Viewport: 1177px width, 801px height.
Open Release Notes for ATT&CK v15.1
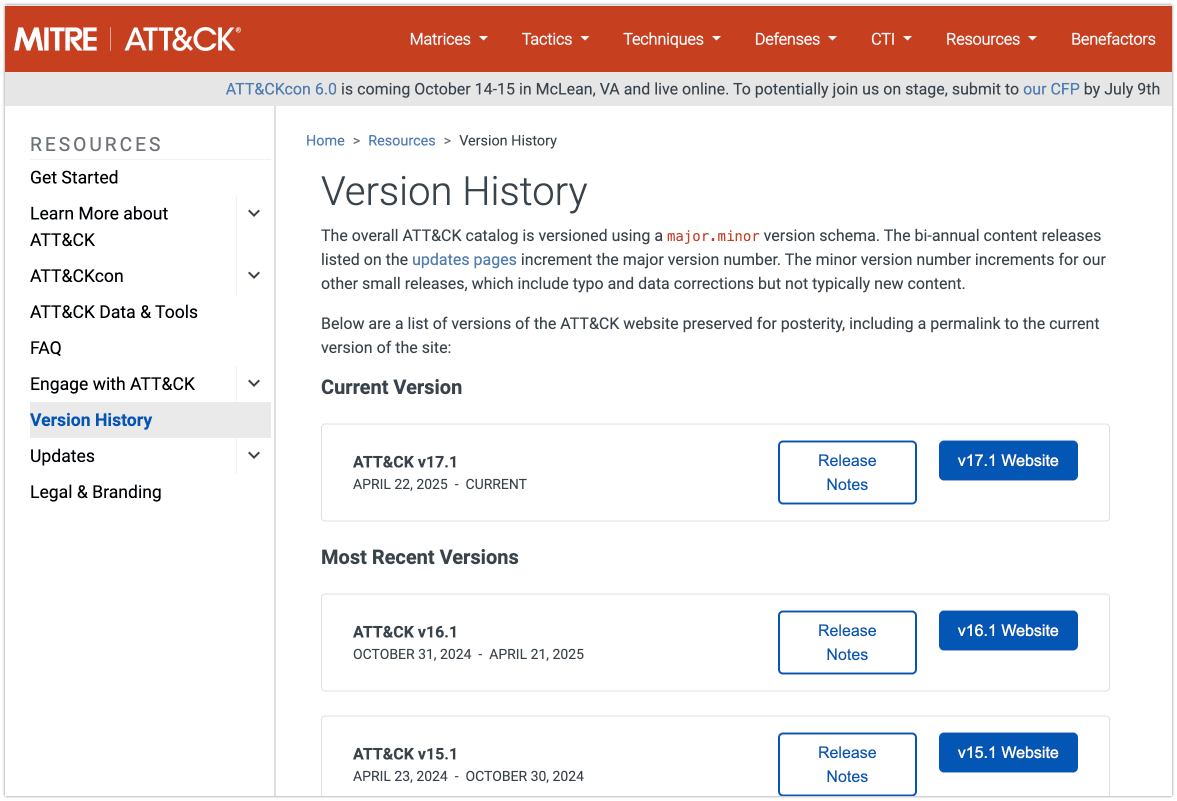point(847,764)
